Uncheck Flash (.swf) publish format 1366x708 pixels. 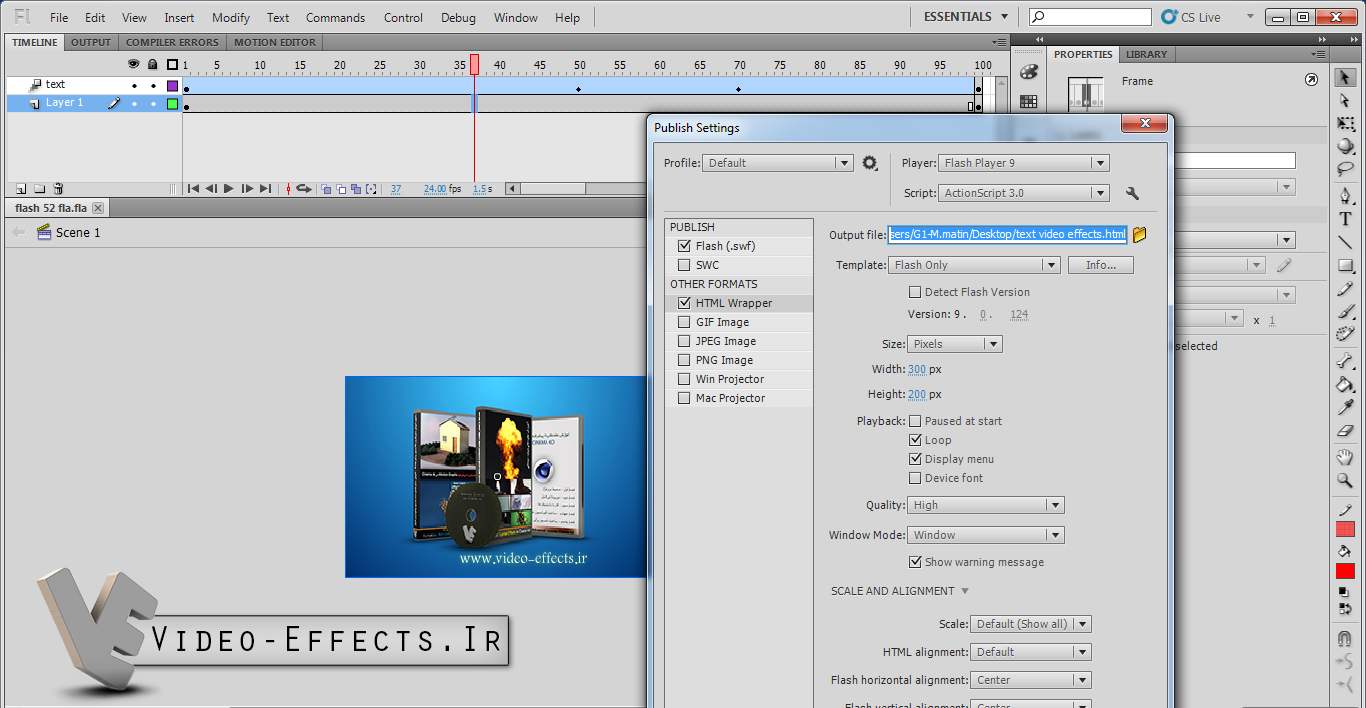[x=684, y=246]
